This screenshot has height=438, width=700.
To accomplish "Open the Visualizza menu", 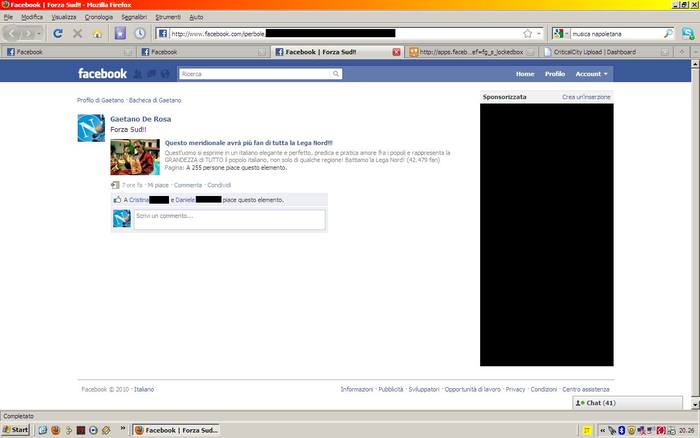I will (64, 17).
